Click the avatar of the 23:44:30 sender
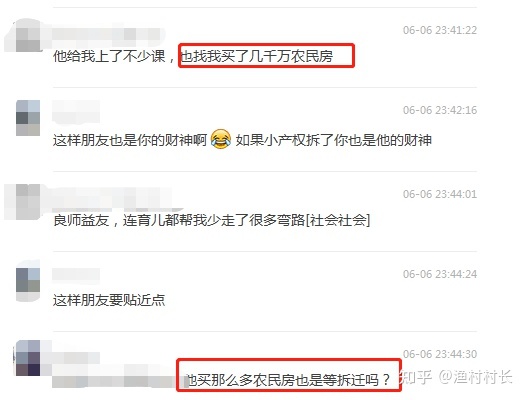This screenshot has width=526, height=400. click(x=28, y=358)
